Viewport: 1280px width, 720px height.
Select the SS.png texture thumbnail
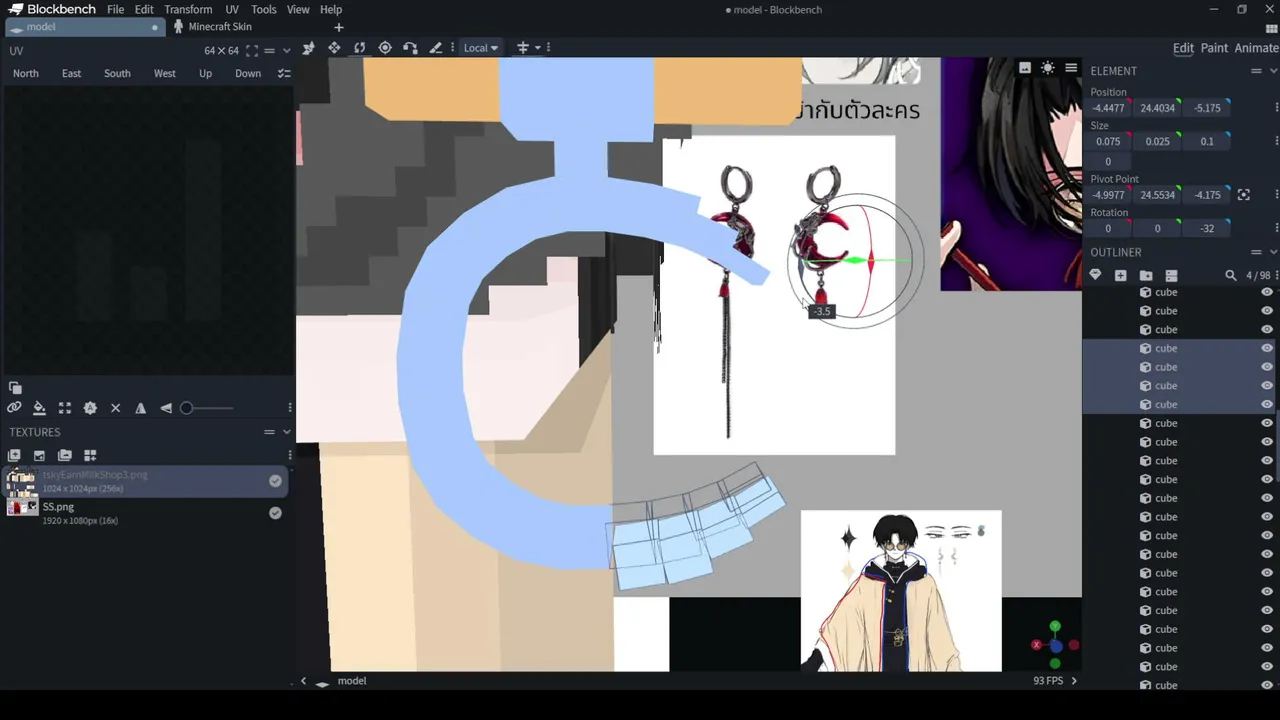pyautogui.click(x=22, y=508)
